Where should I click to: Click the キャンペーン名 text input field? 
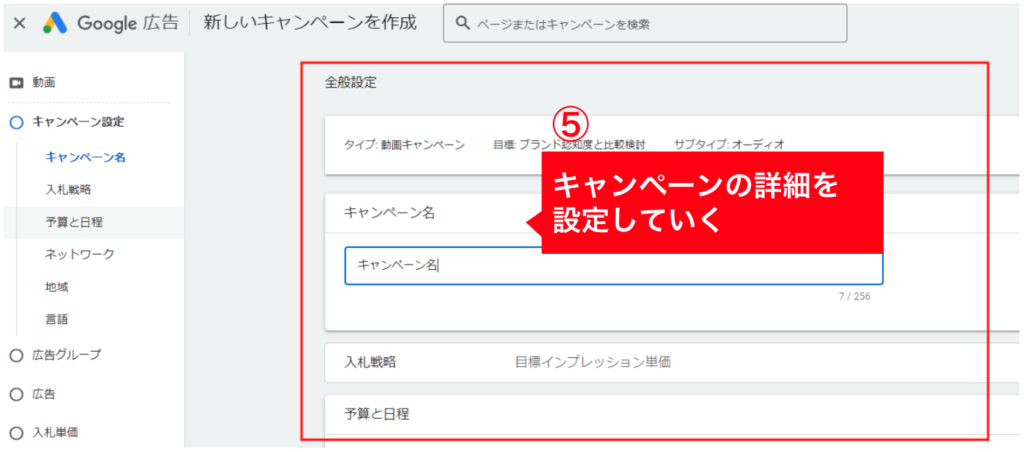tap(612, 266)
